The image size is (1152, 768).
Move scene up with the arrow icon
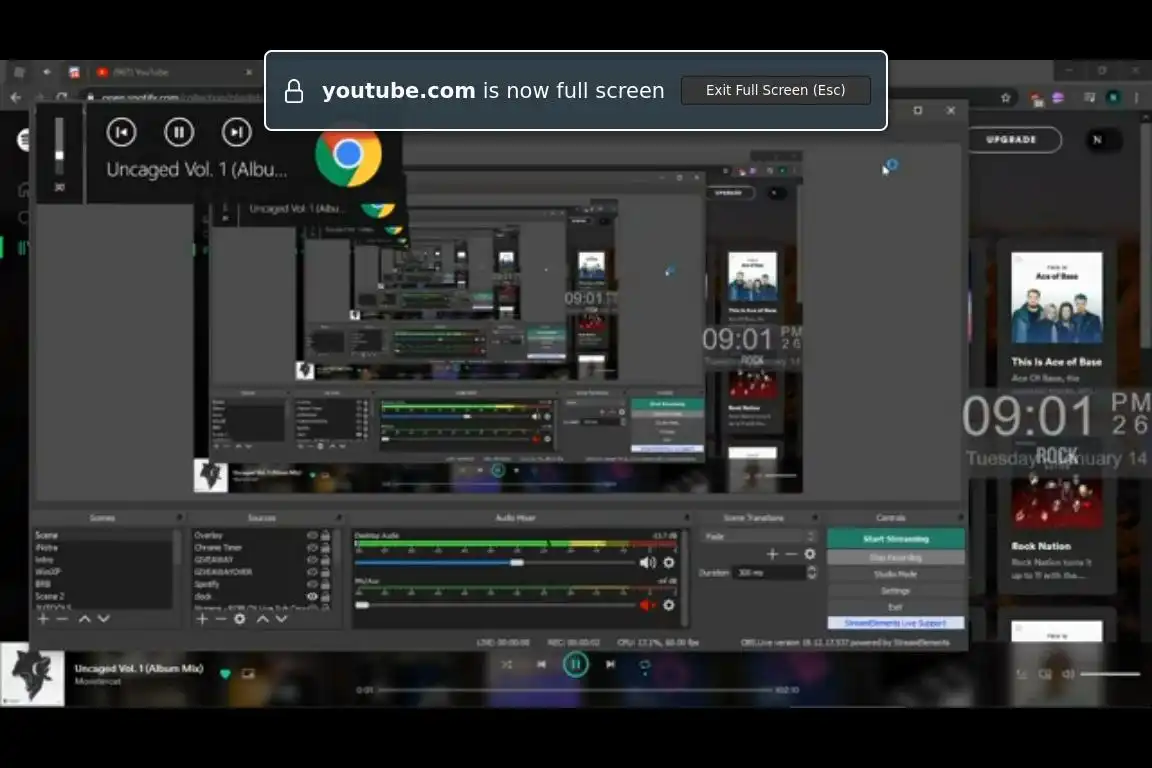point(84,619)
